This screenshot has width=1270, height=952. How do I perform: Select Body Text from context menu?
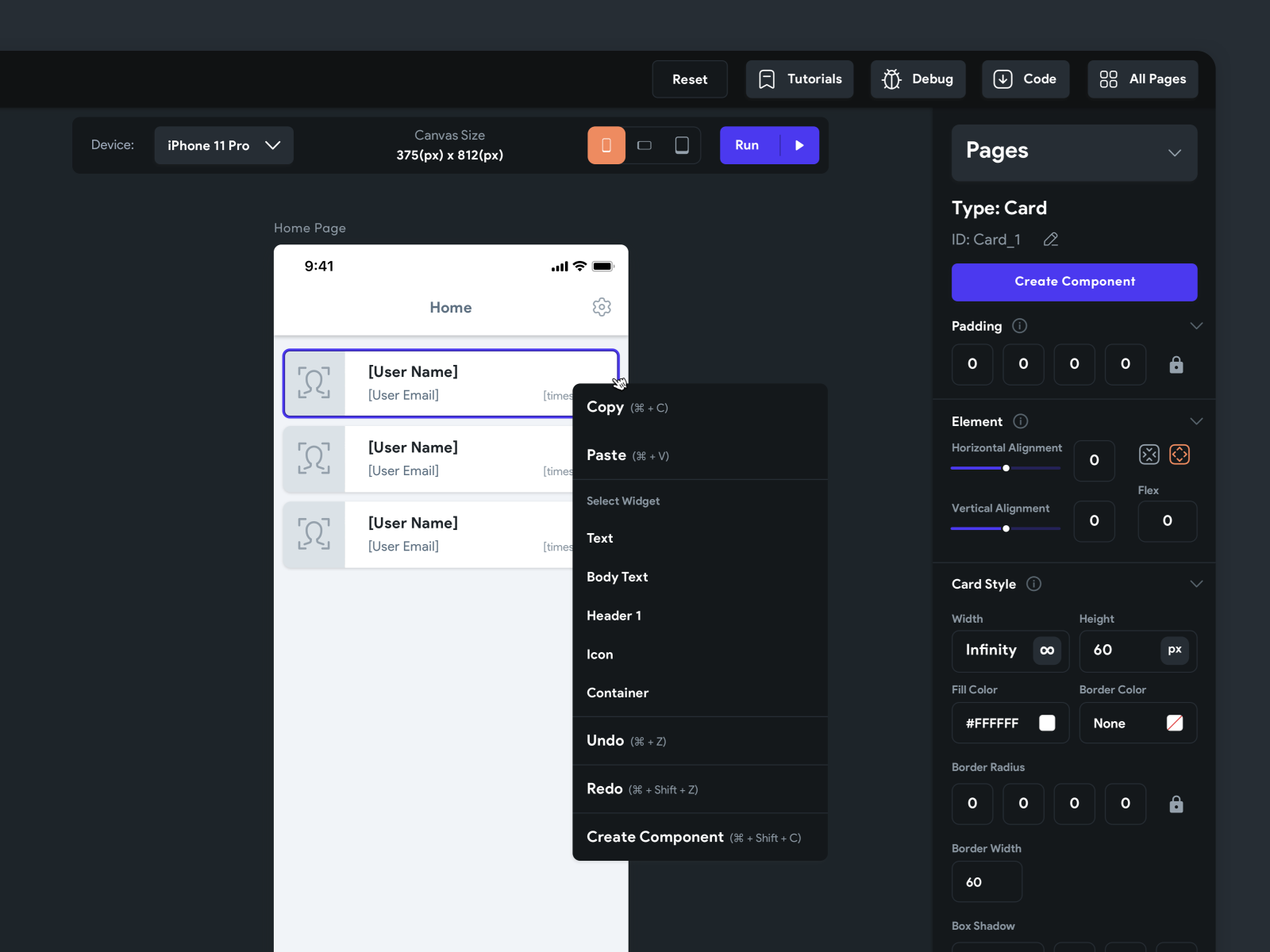click(x=617, y=577)
